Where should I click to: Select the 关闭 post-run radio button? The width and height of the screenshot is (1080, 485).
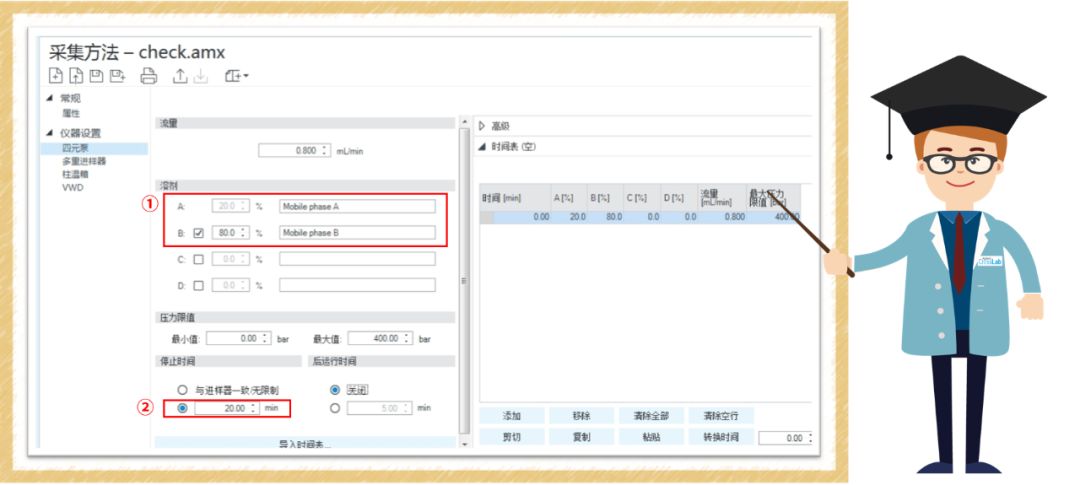335,390
